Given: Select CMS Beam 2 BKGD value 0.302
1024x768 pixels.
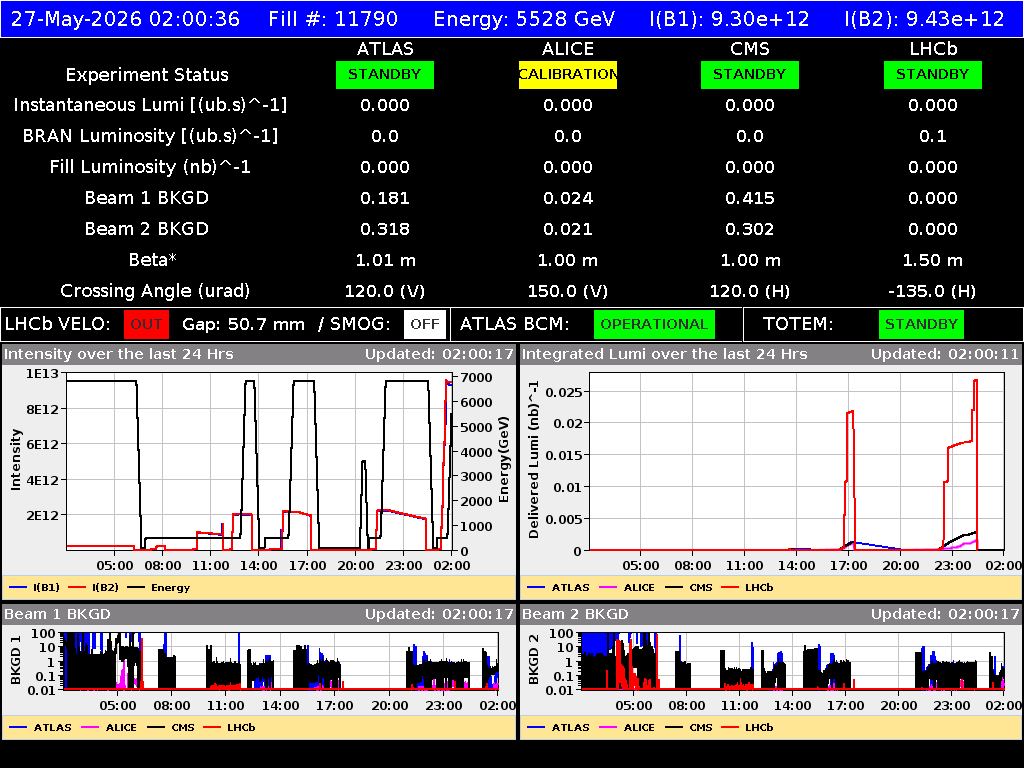Looking at the screenshot, I should [x=750, y=229].
